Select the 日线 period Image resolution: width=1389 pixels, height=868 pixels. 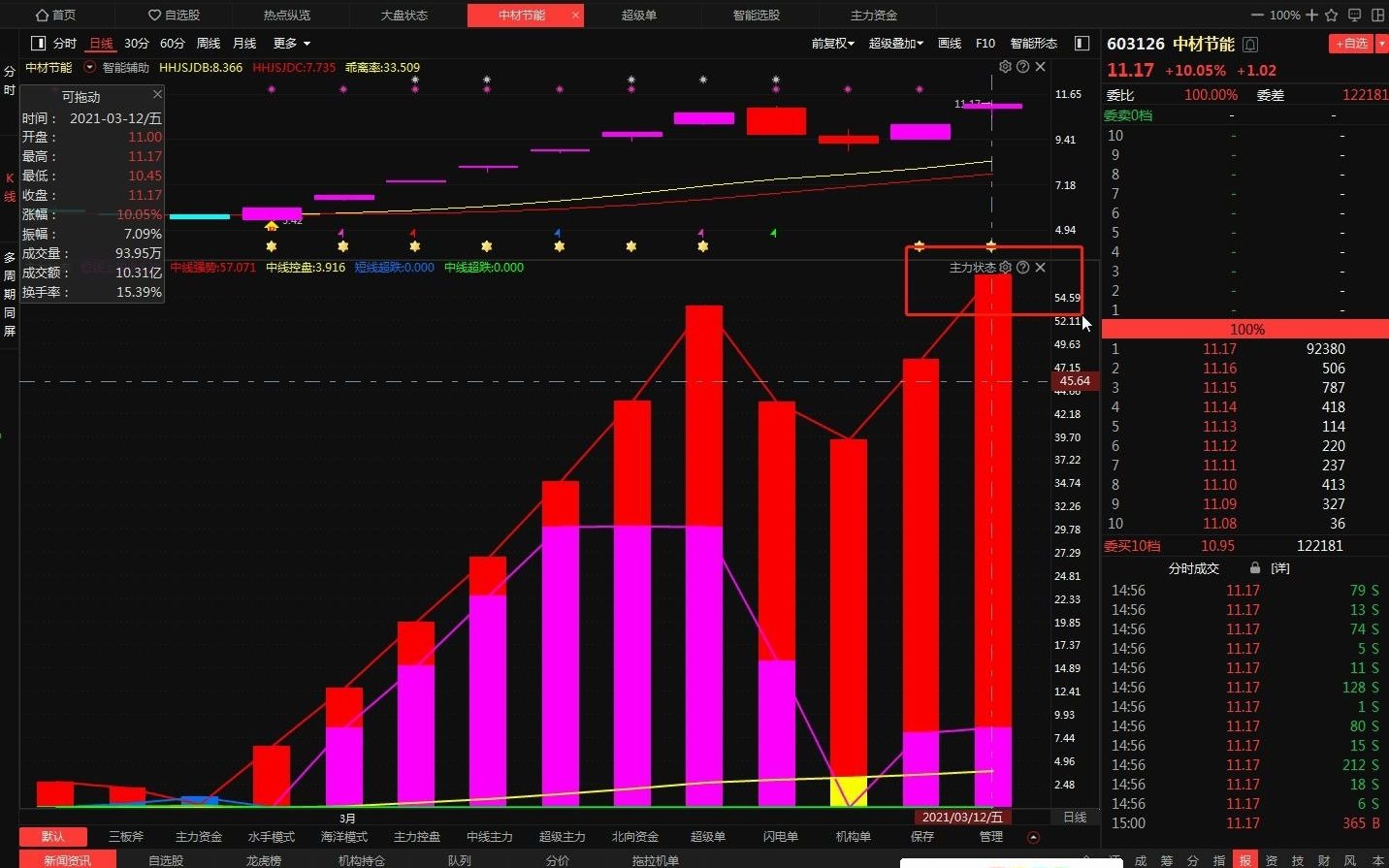coord(101,44)
